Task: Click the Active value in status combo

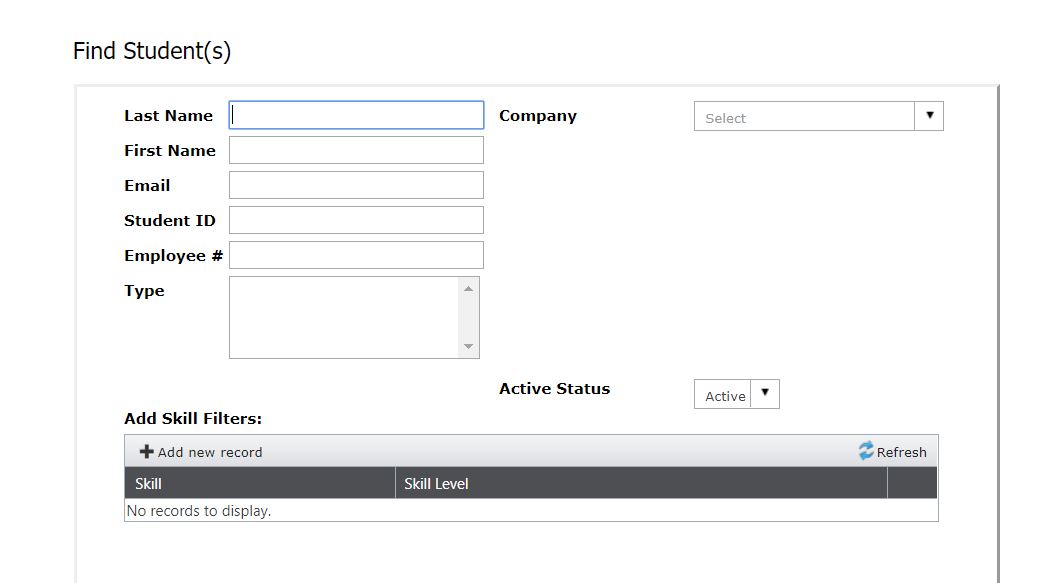Action: [x=723, y=394]
